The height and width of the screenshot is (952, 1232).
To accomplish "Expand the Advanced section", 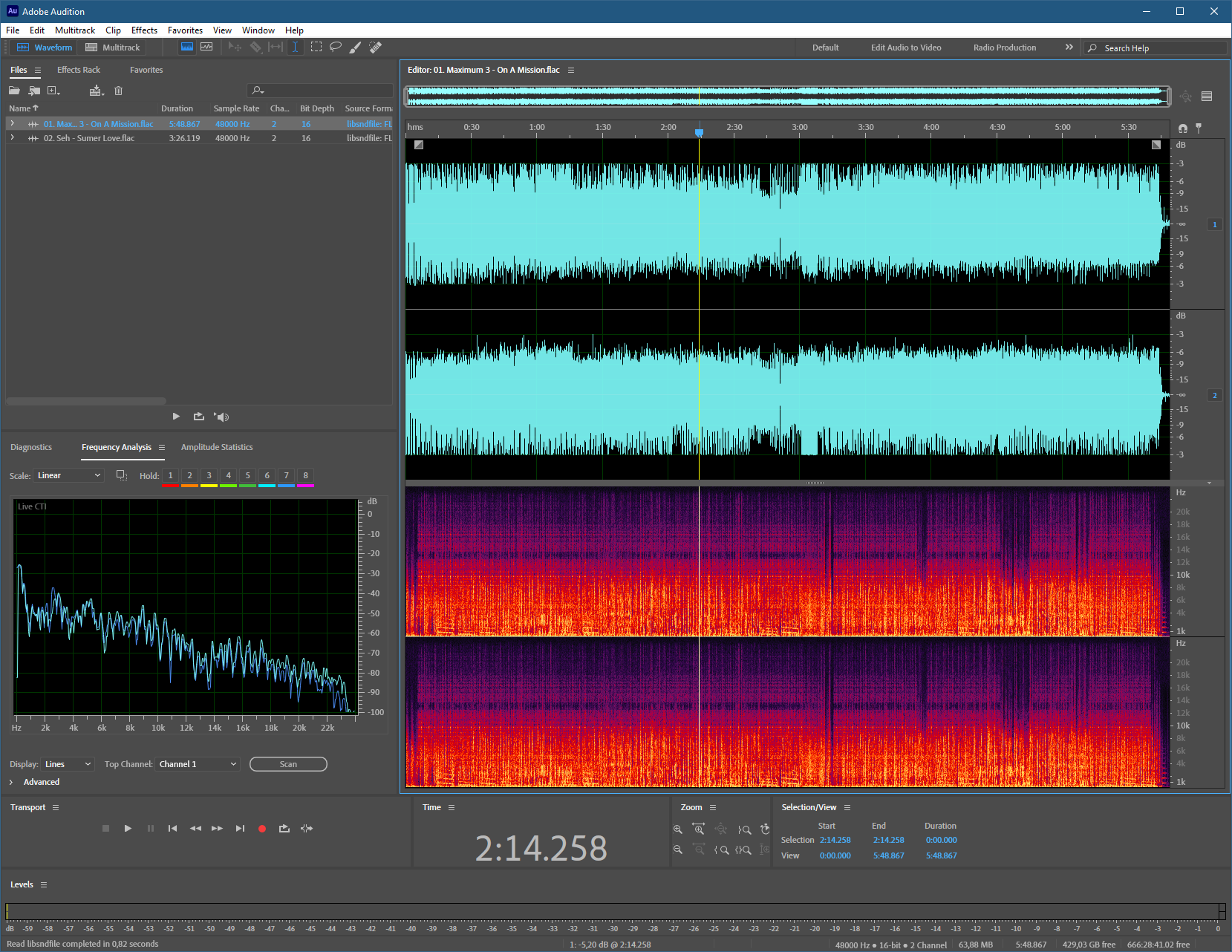I will pyautogui.click(x=11, y=782).
